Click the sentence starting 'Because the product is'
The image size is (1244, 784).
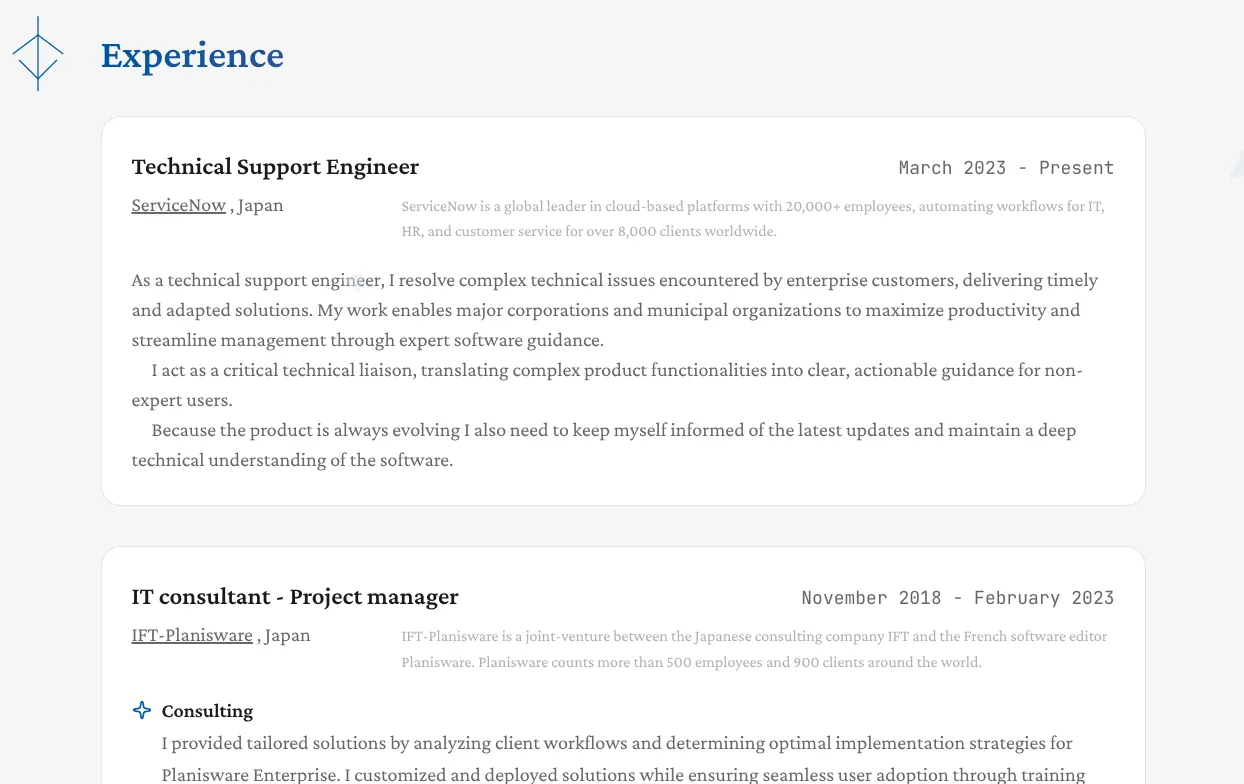[x=613, y=431]
